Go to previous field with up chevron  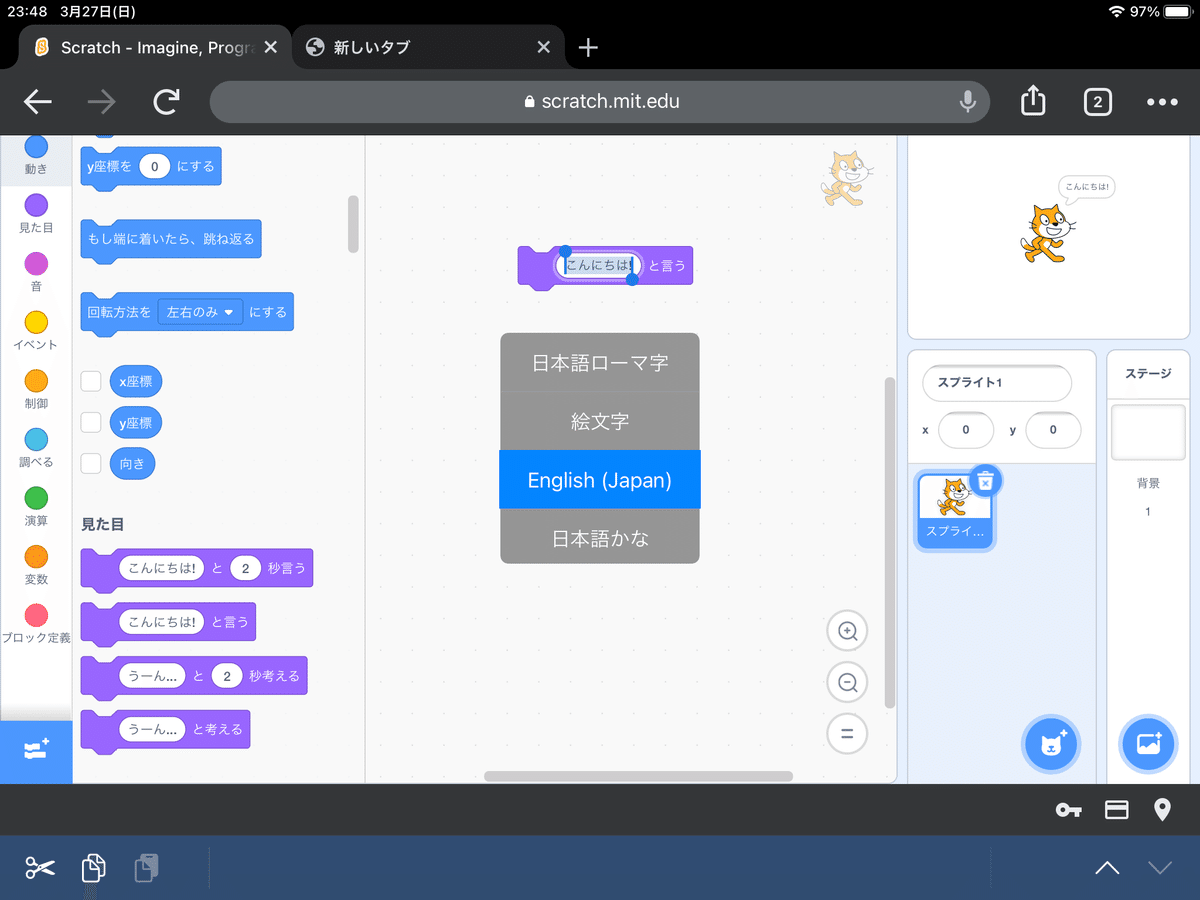click(x=1107, y=867)
